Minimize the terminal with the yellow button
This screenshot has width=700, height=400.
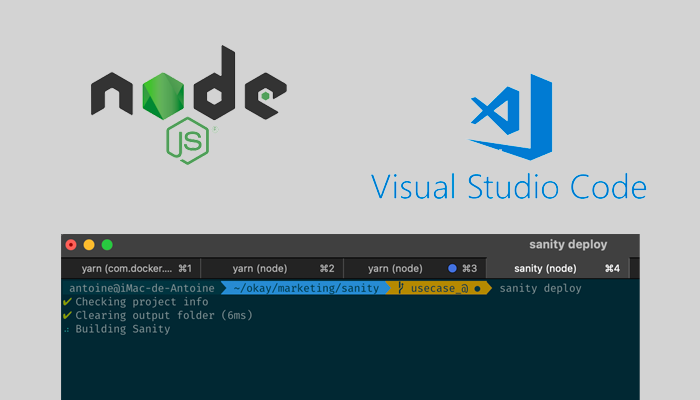[x=89, y=245]
